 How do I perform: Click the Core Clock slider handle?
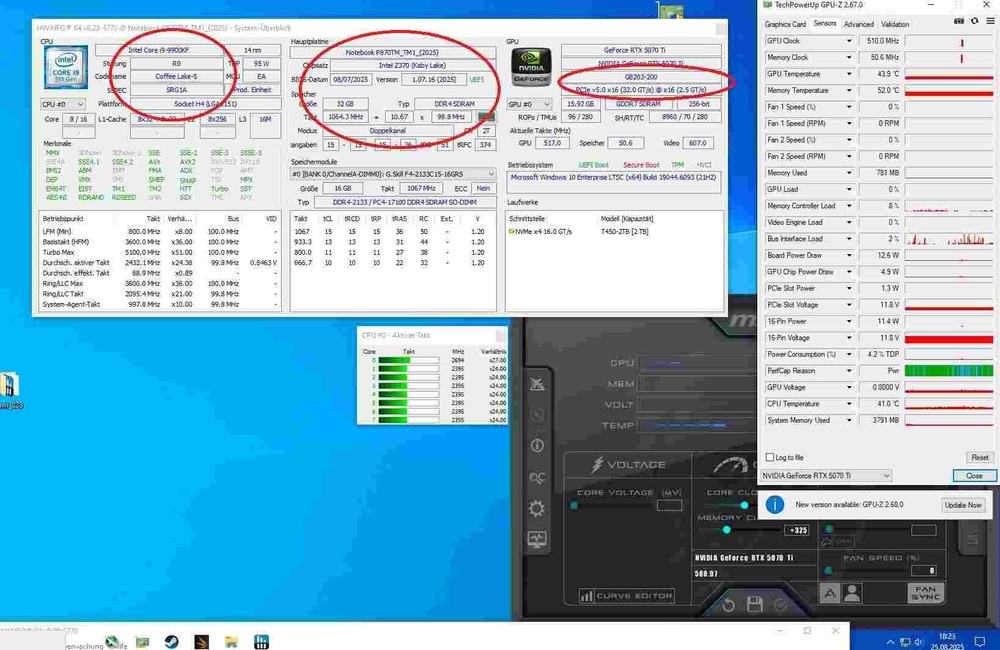pos(744,505)
